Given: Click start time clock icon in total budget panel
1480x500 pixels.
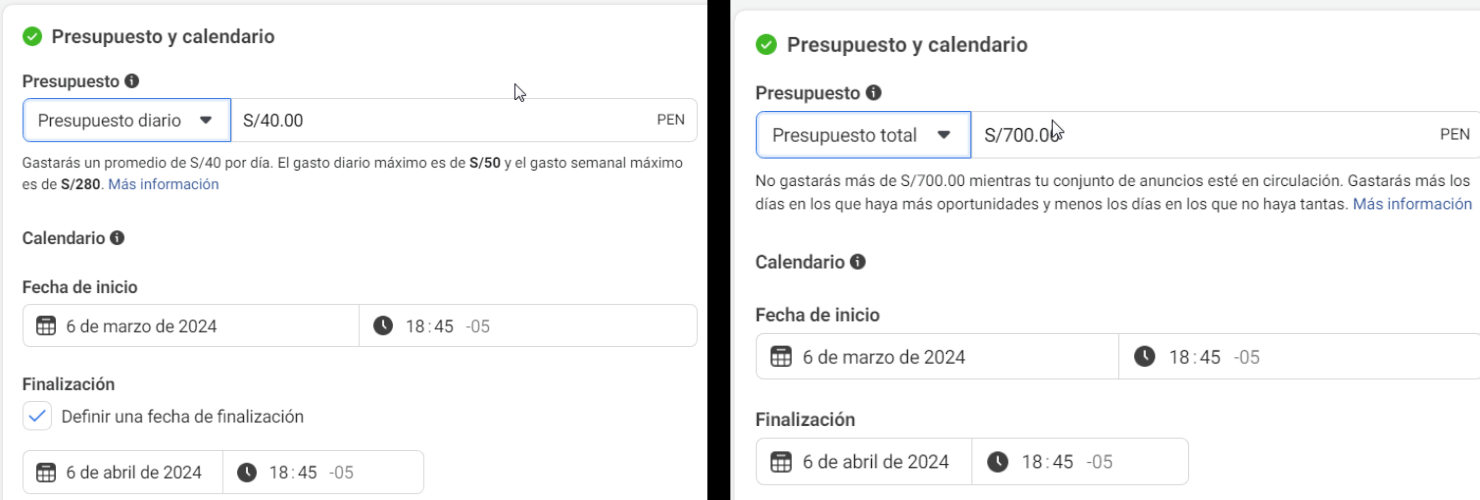Looking at the screenshot, I should pyautogui.click(x=1145, y=357).
